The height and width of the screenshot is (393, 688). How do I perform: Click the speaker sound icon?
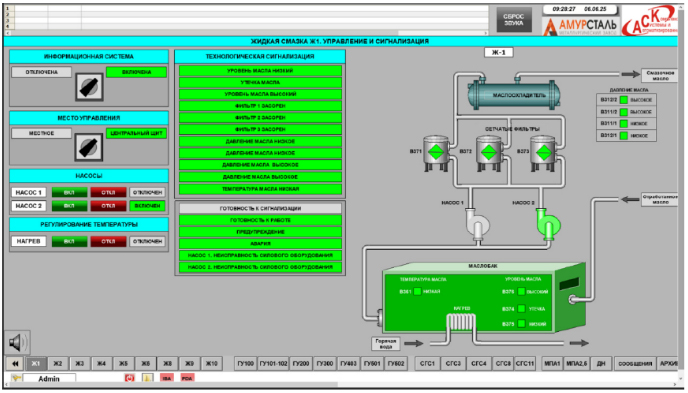tap(18, 342)
